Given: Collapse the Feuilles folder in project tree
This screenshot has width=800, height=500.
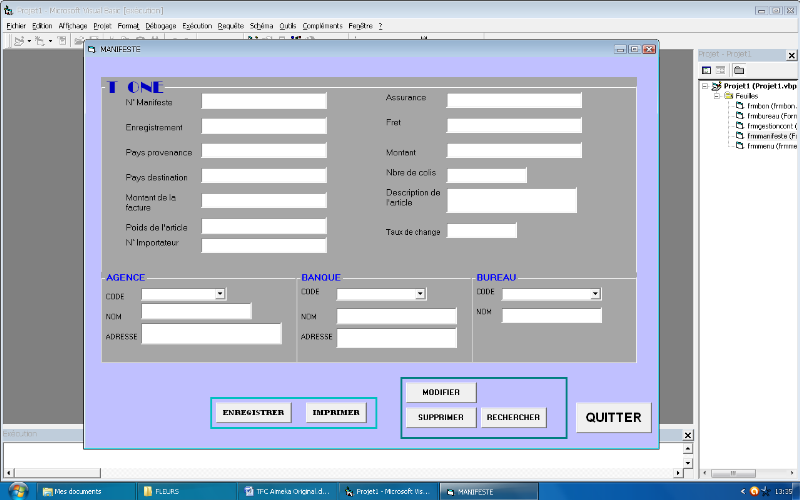Looking at the screenshot, I should [x=717, y=96].
